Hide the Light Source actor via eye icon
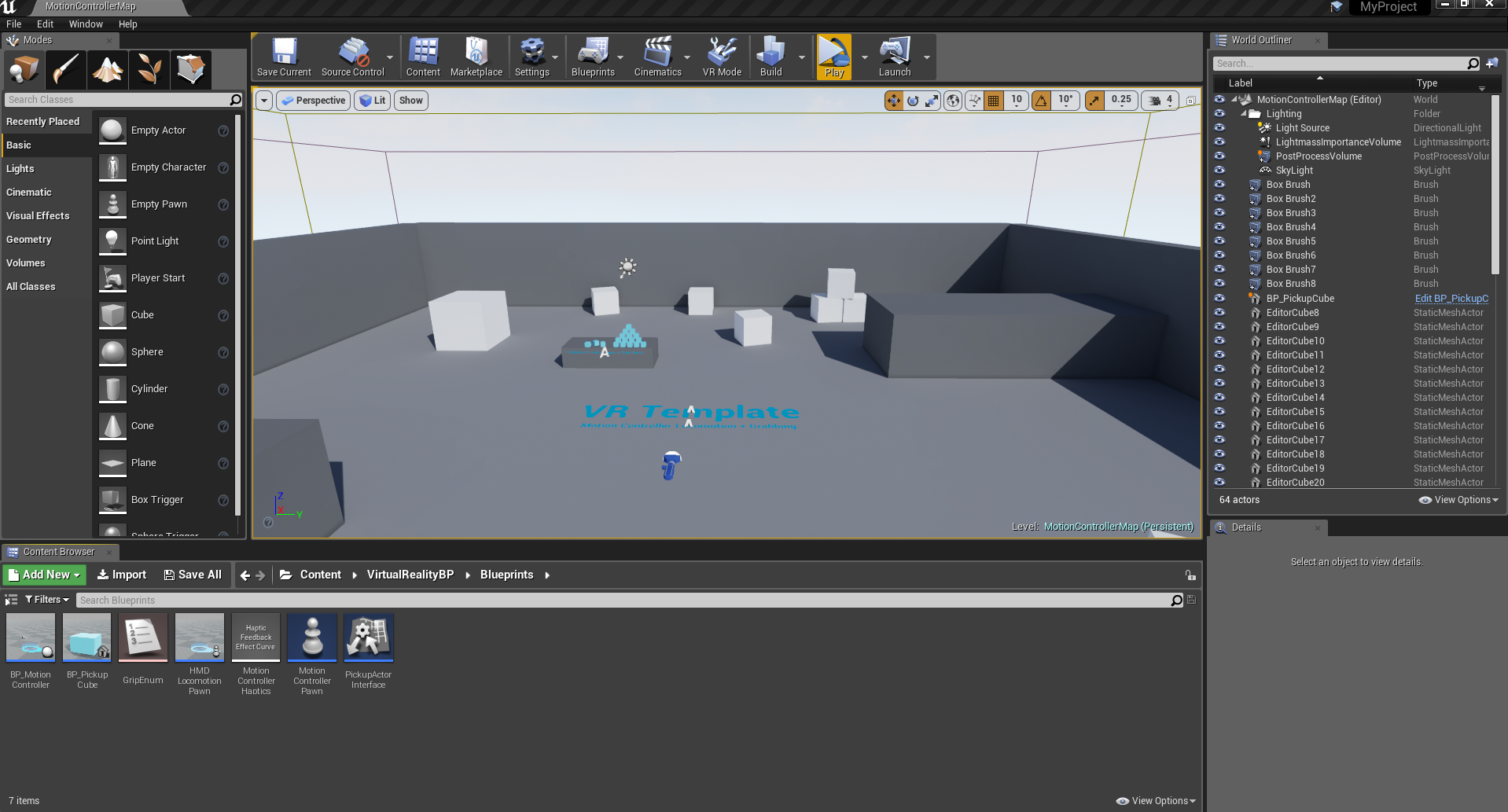1508x812 pixels. point(1219,127)
